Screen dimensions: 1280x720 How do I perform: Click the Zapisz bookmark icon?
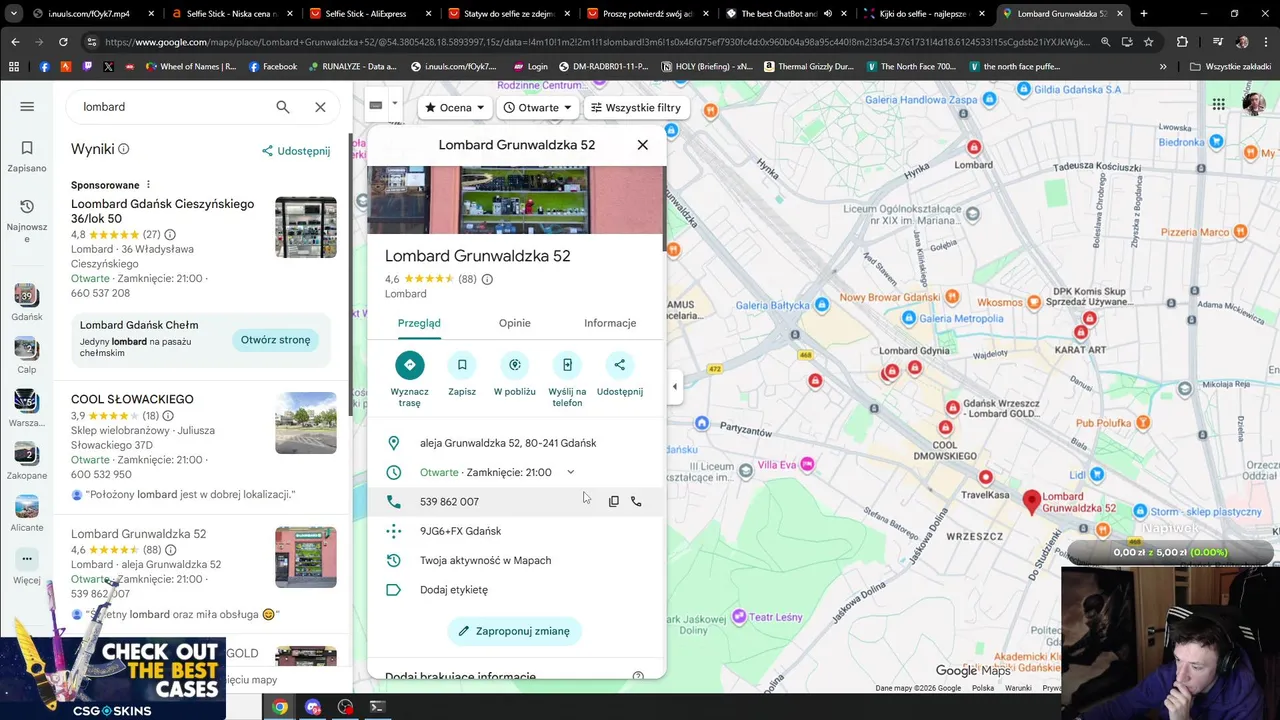tap(462, 365)
